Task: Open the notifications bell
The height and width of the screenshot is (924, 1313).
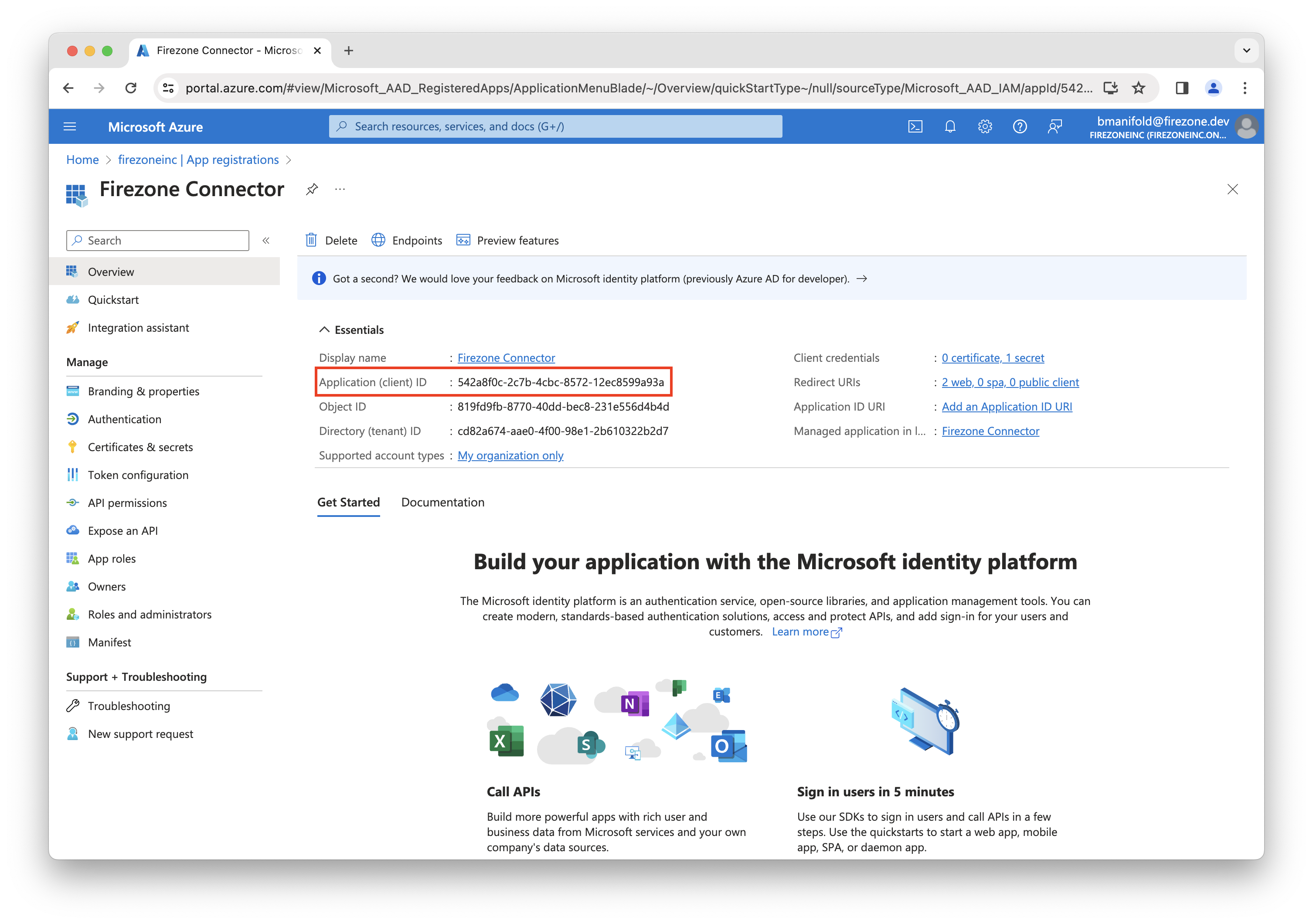Action: (x=950, y=126)
